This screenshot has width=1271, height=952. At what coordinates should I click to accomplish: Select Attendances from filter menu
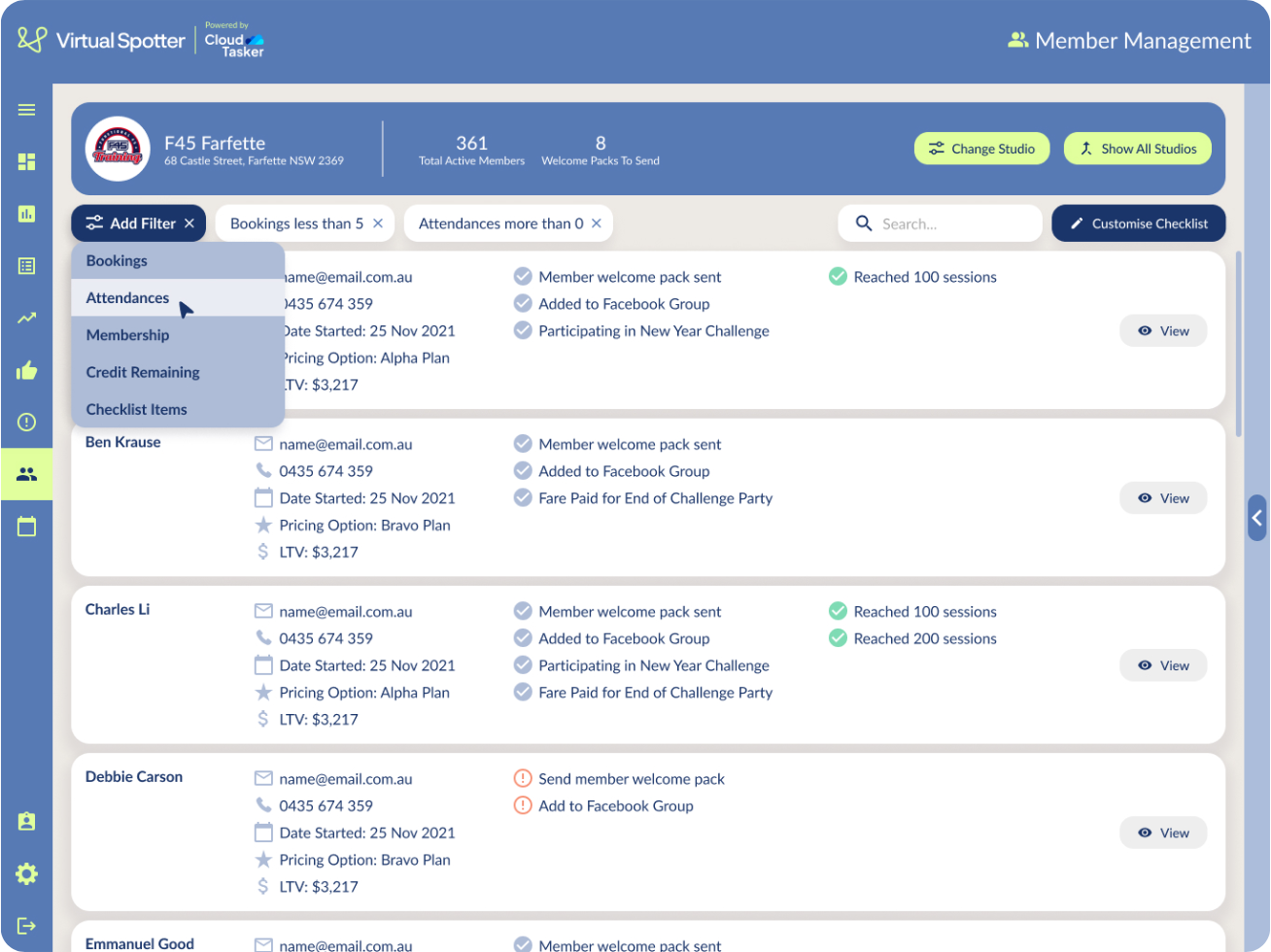coord(127,298)
